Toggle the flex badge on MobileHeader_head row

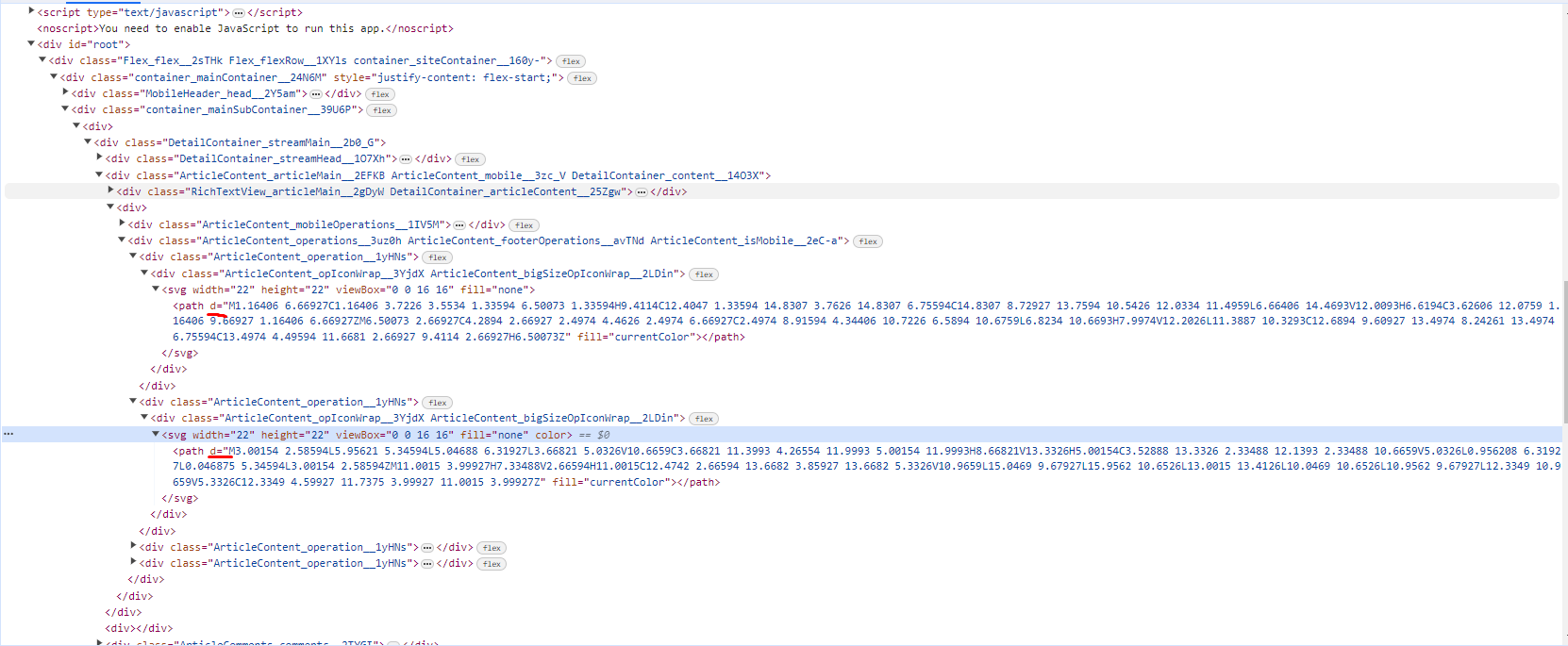[380, 94]
